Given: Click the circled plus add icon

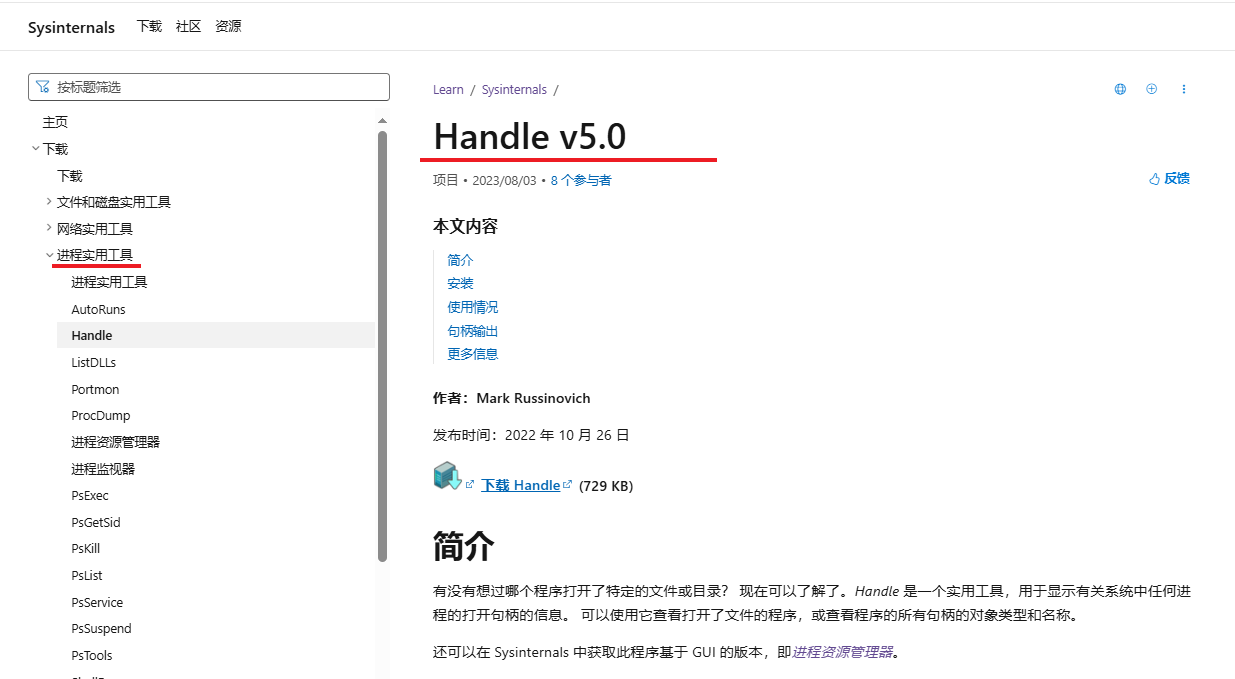Looking at the screenshot, I should [x=1151, y=89].
